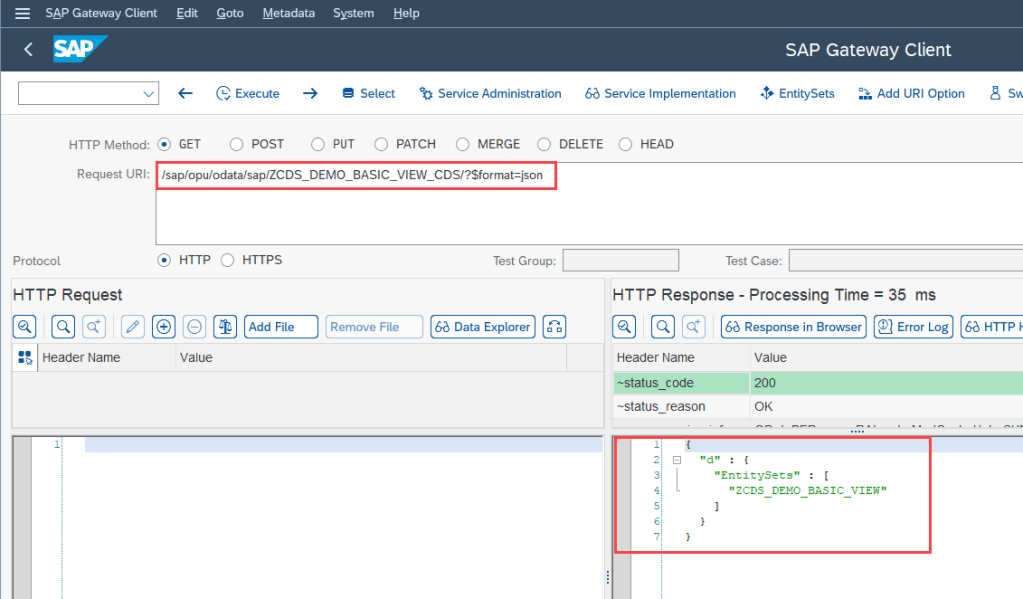
Task: Open the Metadata menu
Action: [288, 13]
